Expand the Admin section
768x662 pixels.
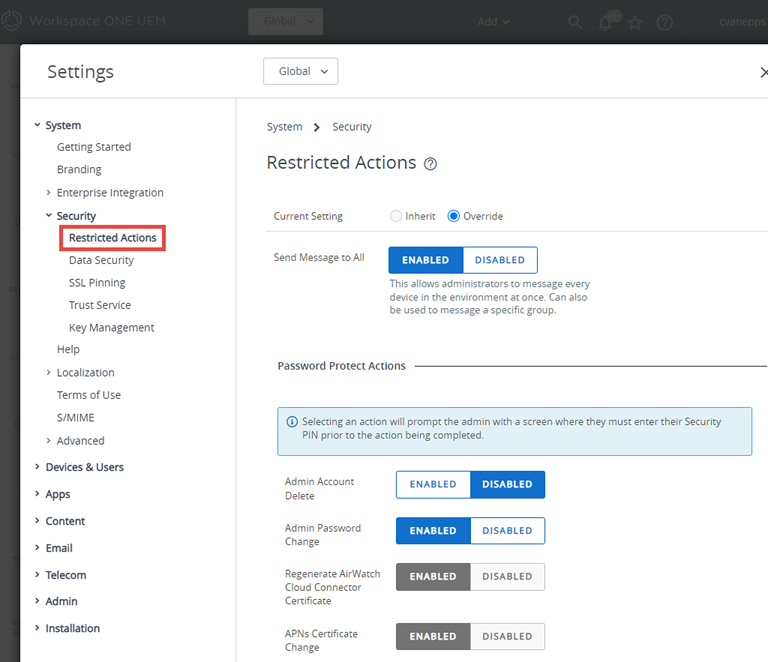click(x=37, y=601)
